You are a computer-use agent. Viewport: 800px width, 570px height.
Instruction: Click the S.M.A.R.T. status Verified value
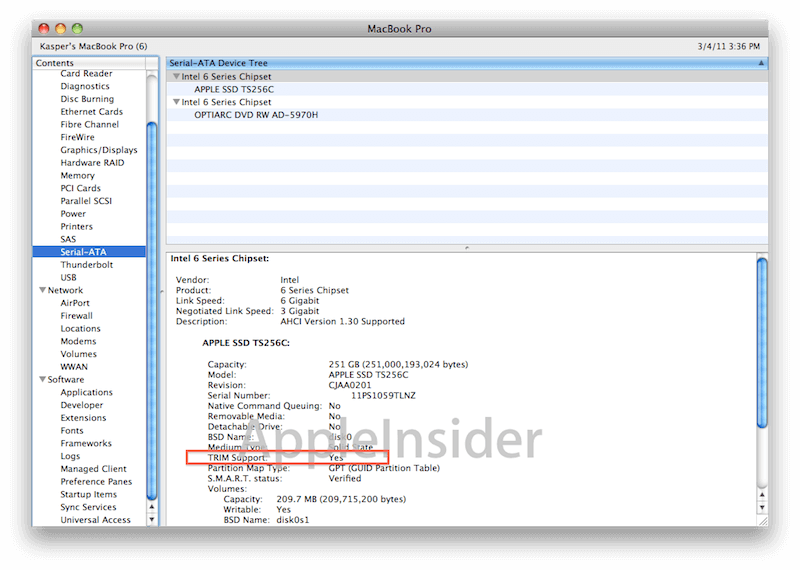tap(344, 479)
